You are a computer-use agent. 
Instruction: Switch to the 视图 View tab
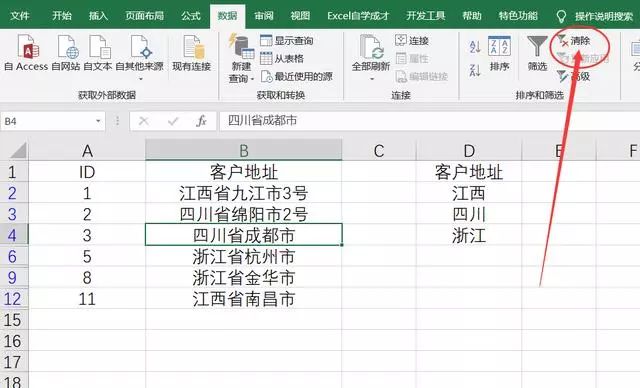300,16
